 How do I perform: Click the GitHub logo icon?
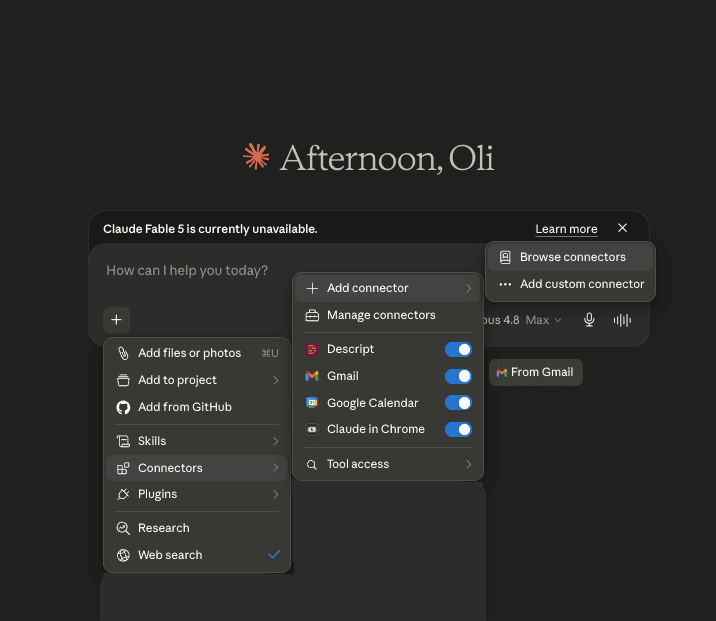pyautogui.click(x=123, y=407)
